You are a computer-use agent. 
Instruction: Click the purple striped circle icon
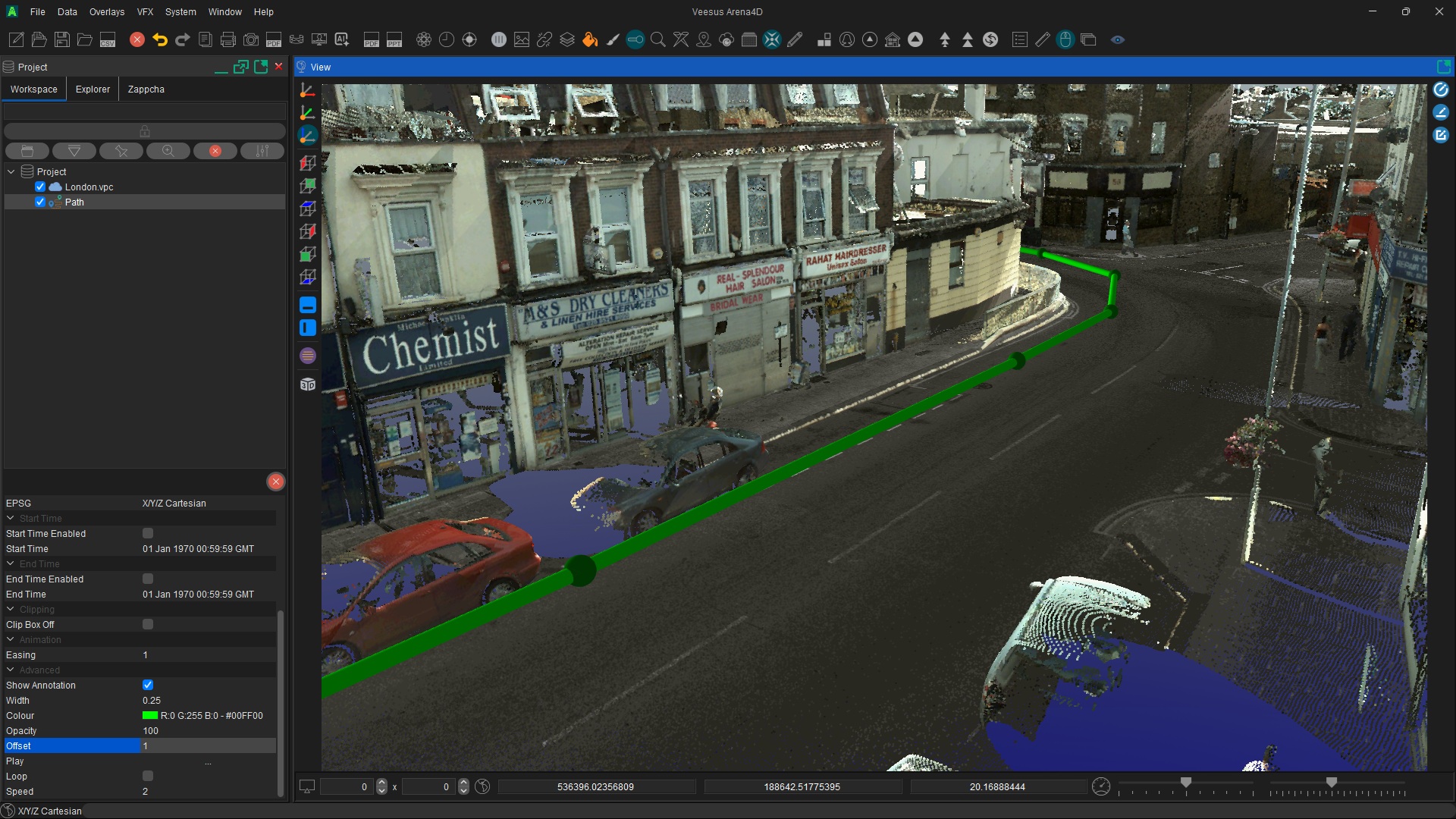[x=307, y=356]
